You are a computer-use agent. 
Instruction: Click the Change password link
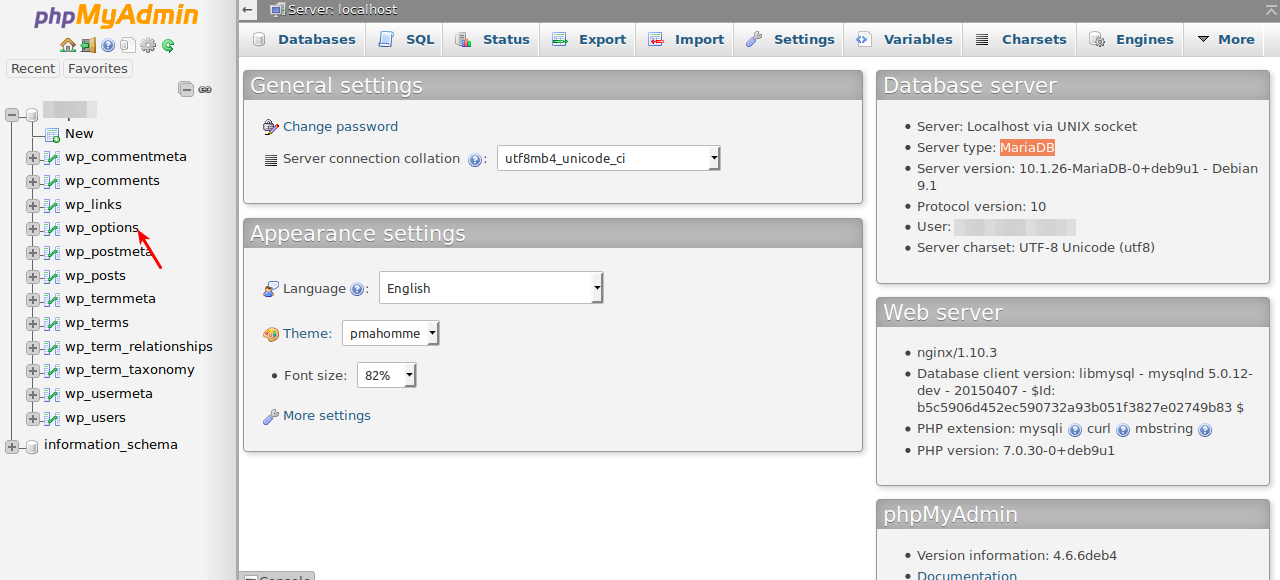(340, 127)
